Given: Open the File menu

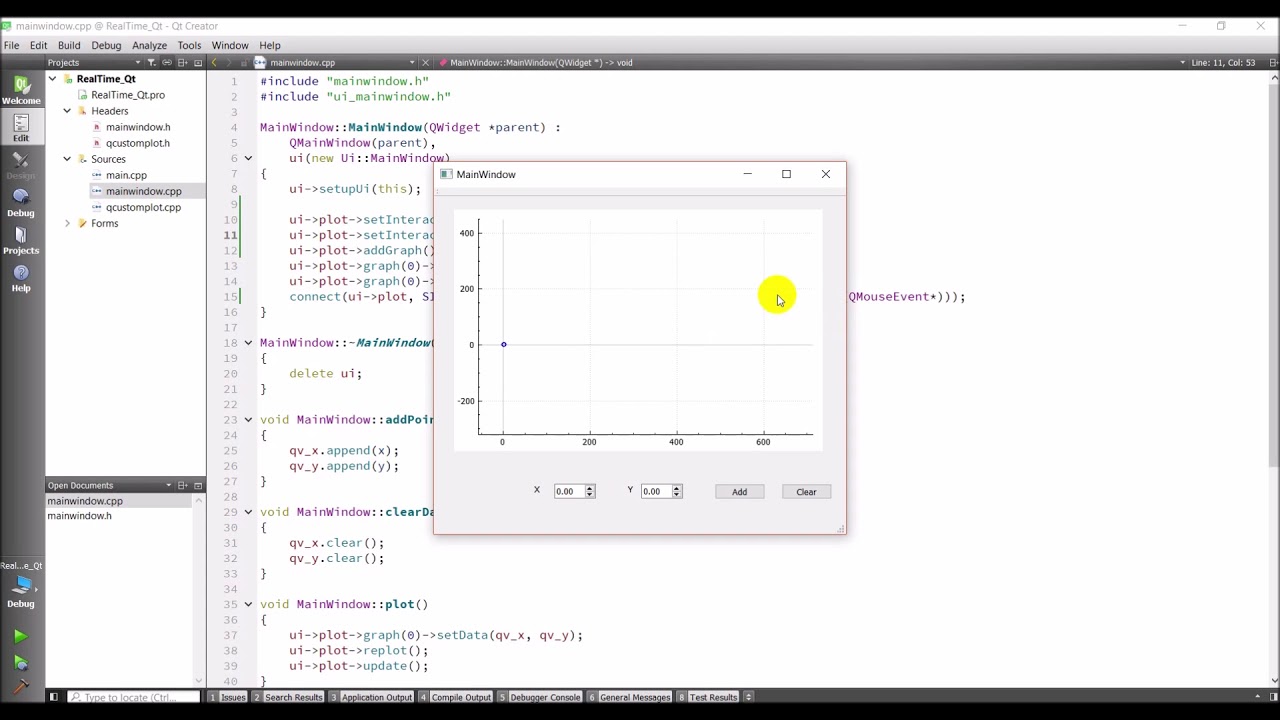Looking at the screenshot, I should (x=11, y=45).
